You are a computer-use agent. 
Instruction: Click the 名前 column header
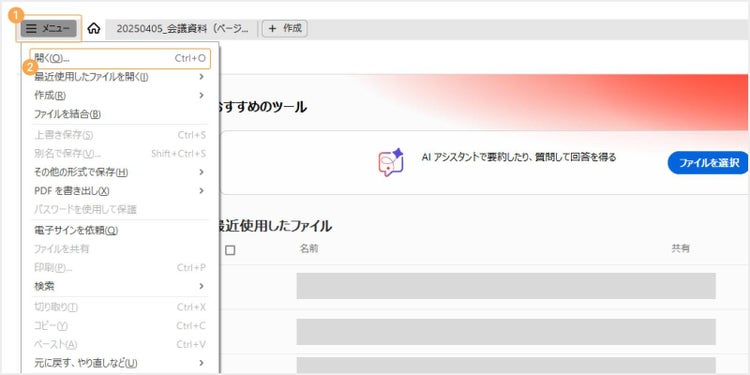309,249
